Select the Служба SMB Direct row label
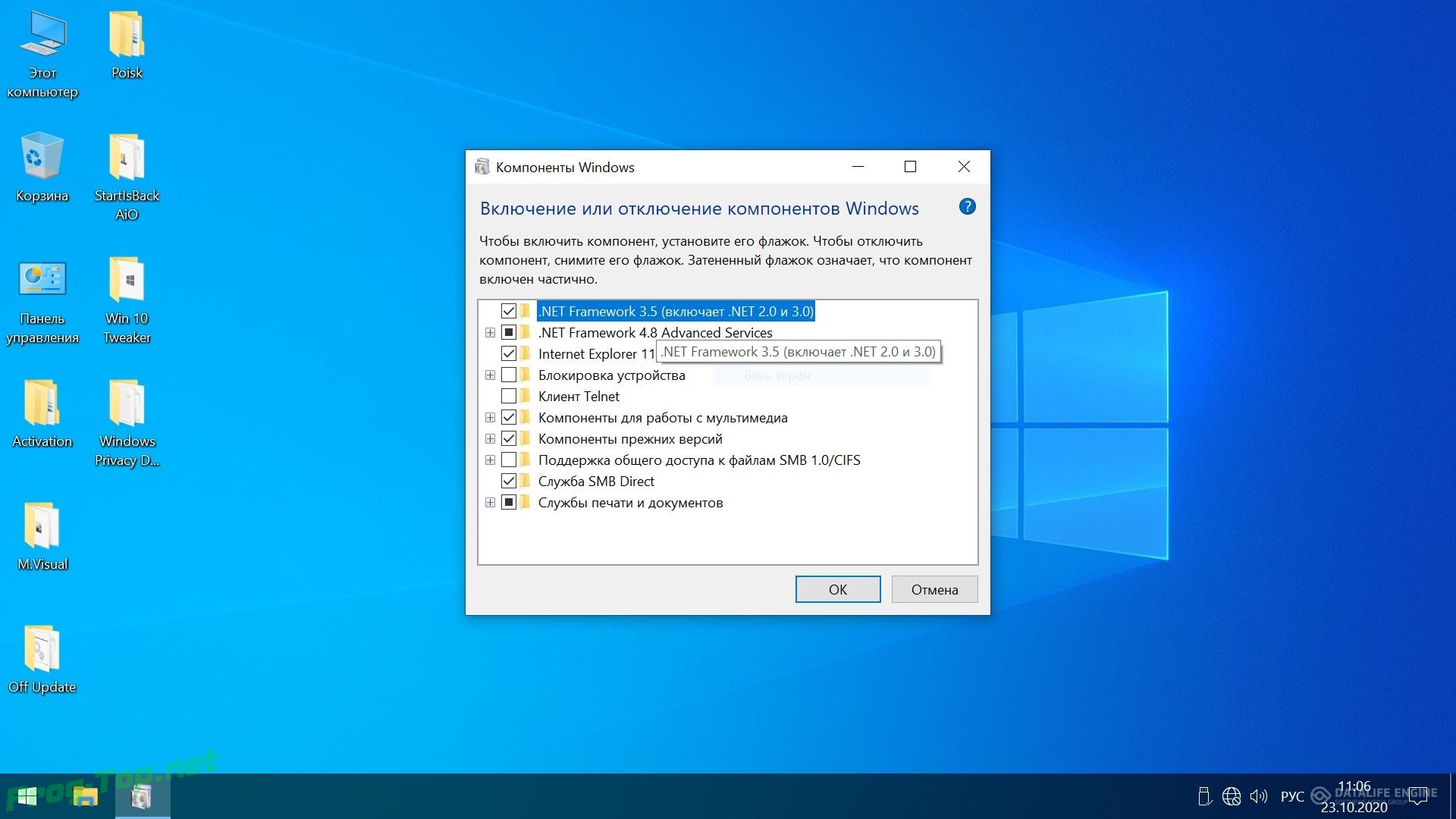 [596, 481]
